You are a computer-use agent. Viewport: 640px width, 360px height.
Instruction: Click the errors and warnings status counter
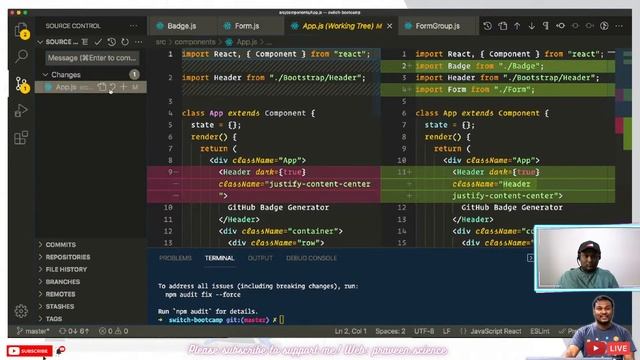tap(113, 331)
